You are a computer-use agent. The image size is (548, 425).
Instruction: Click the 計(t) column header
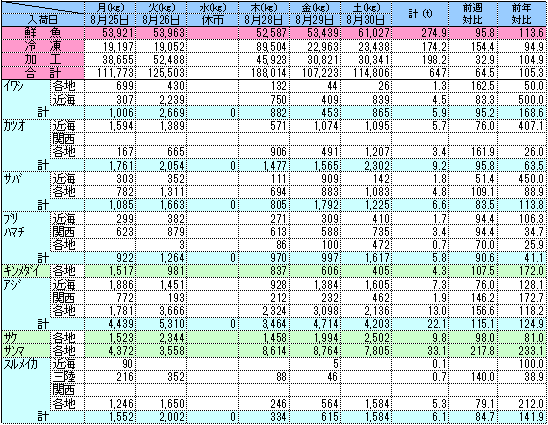pos(420,14)
